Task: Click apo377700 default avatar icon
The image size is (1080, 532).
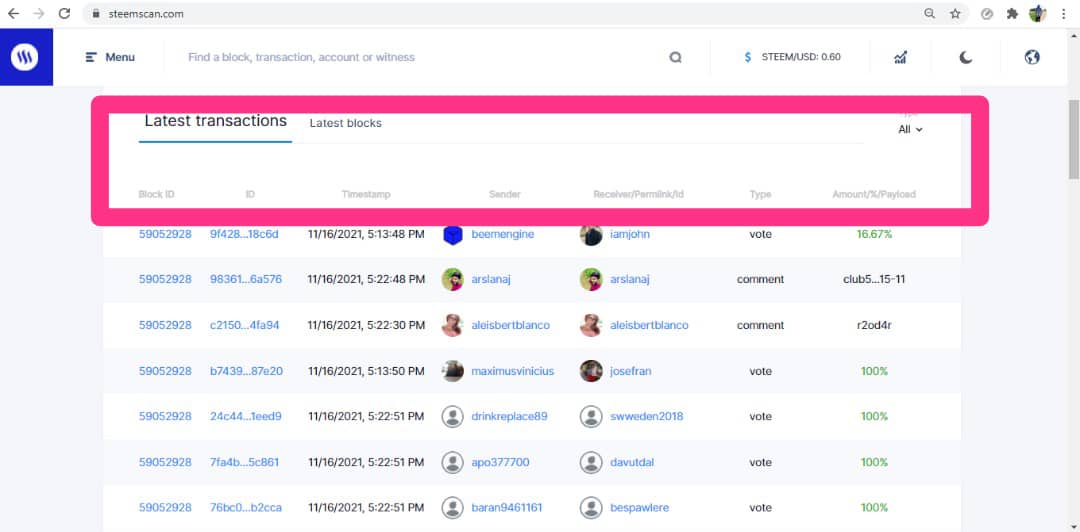Action: pos(453,462)
